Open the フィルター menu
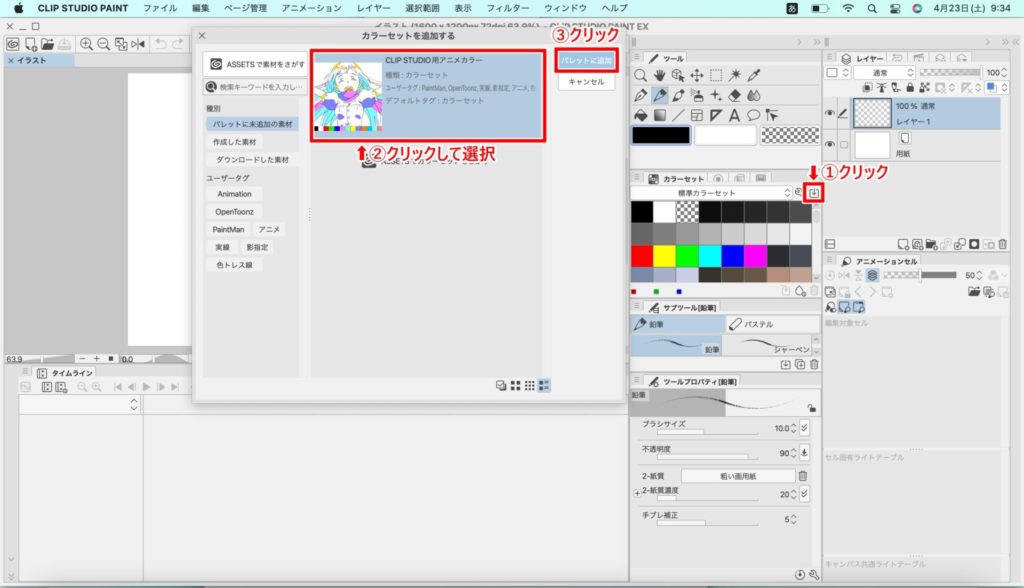1024x588 pixels. click(x=507, y=8)
